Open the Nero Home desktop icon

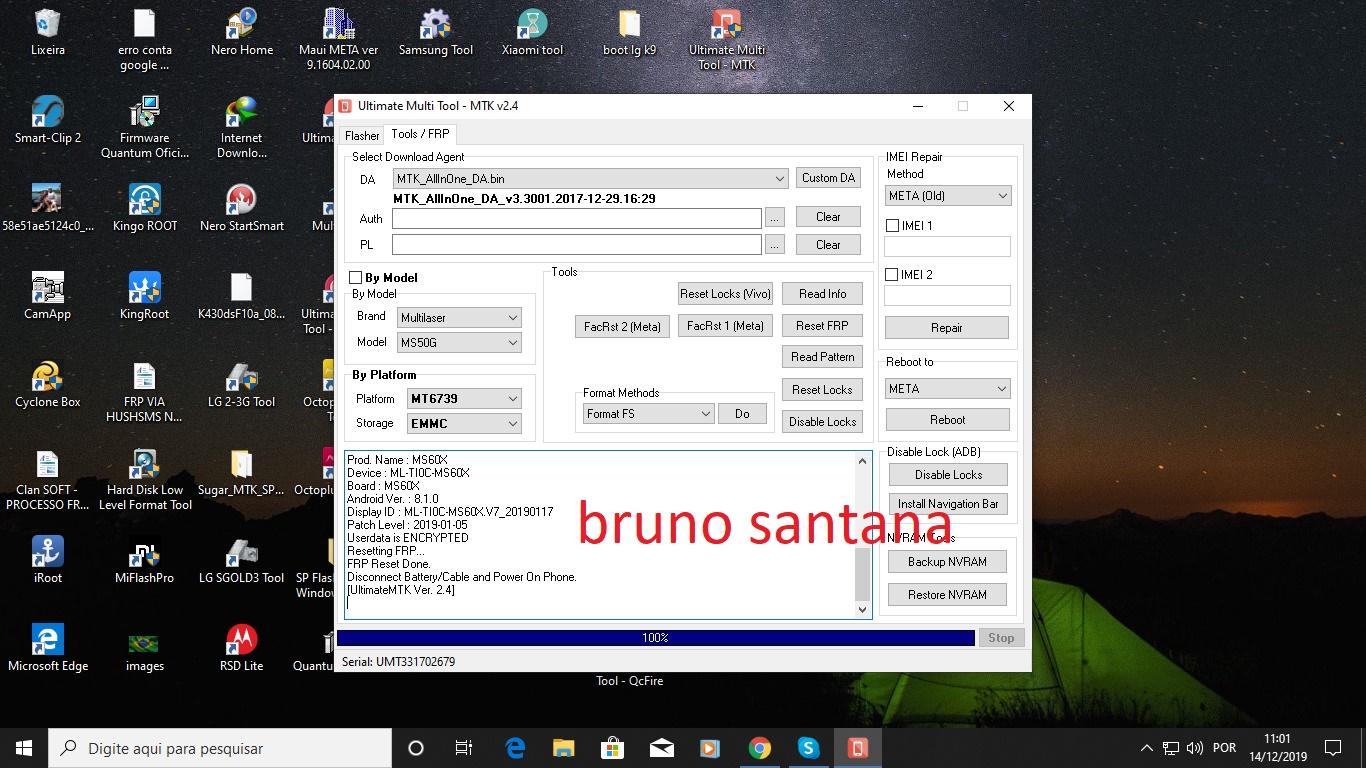click(242, 33)
